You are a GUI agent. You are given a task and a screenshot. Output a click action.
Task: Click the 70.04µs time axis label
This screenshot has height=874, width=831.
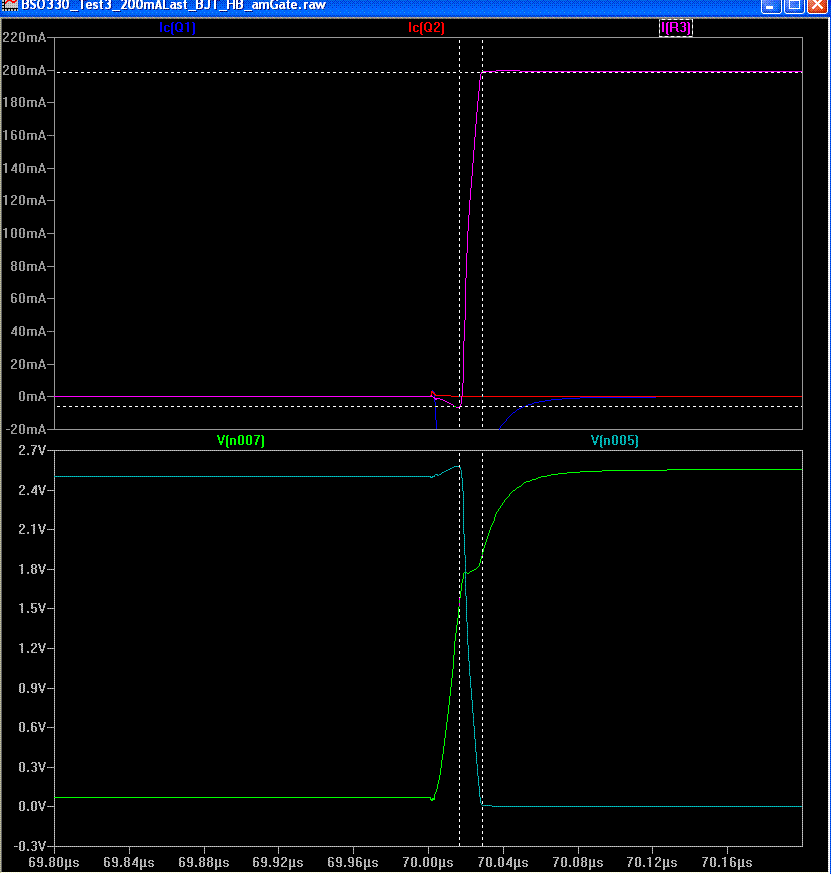tap(503, 863)
